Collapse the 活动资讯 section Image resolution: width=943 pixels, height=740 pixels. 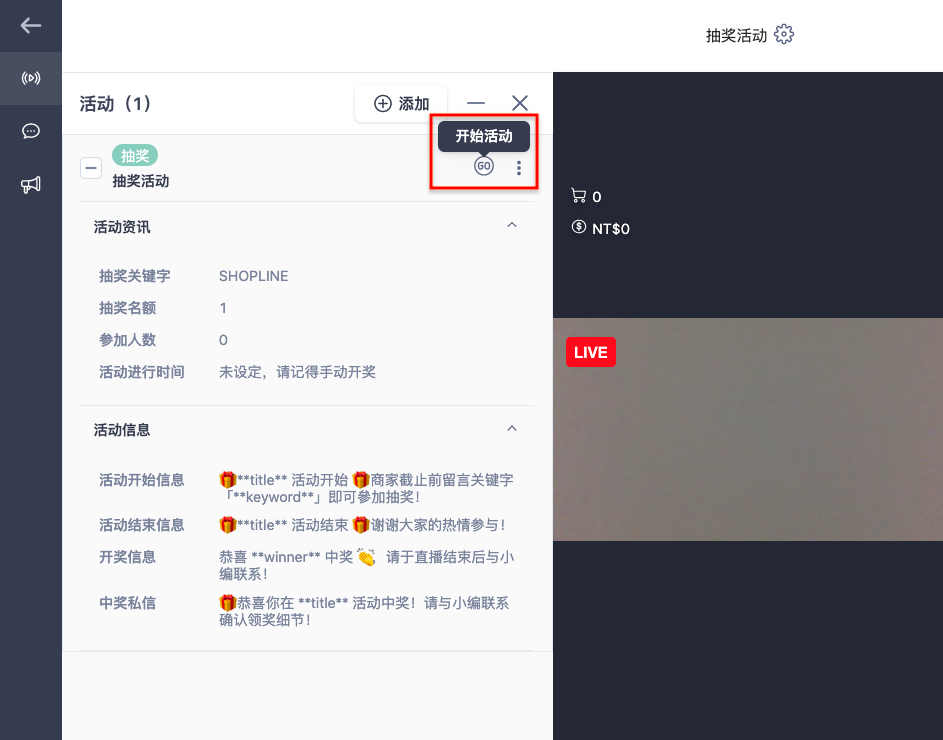coord(512,225)
